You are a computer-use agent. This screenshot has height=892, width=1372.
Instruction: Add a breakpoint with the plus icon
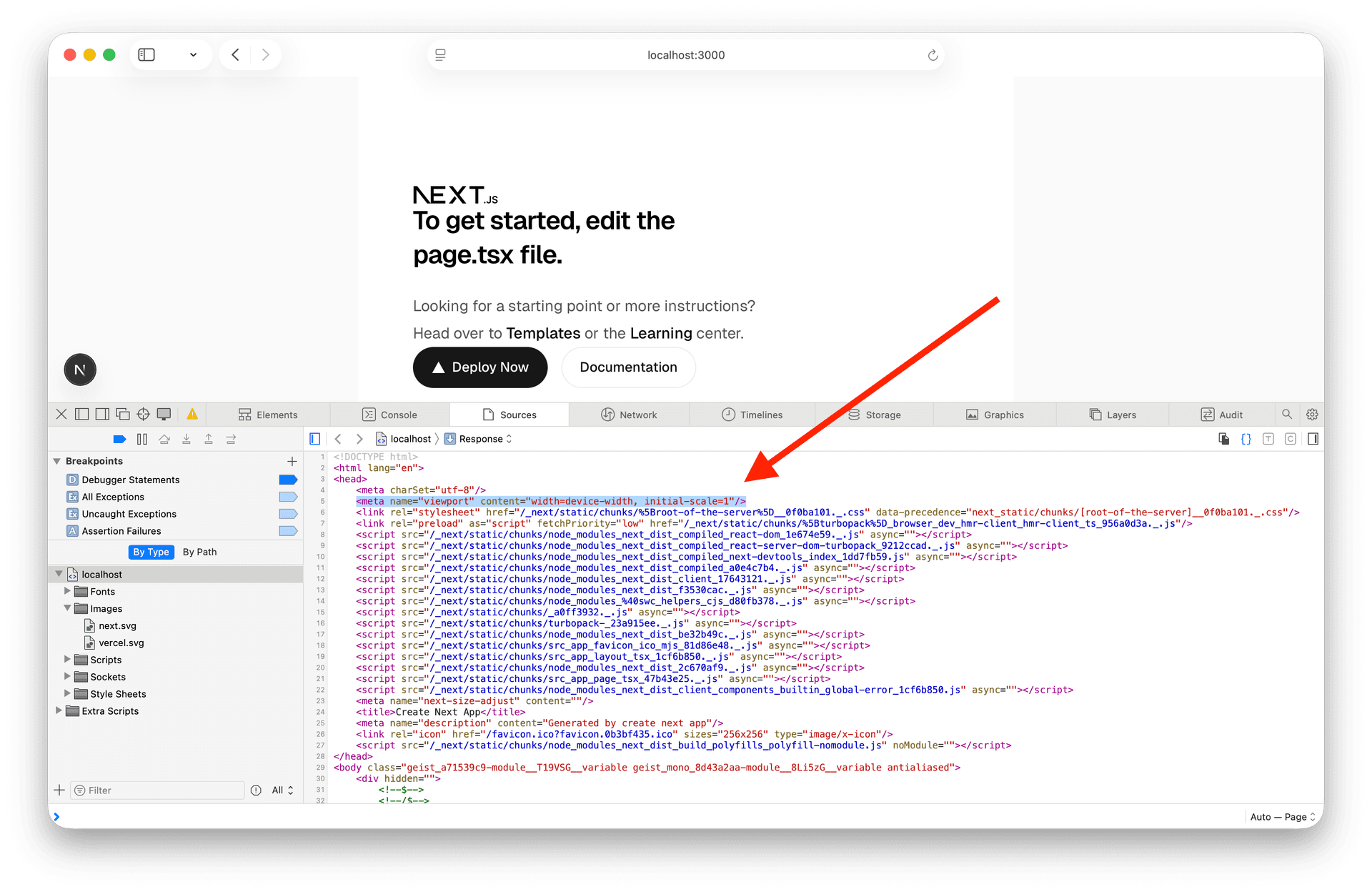tap(292, 461)
